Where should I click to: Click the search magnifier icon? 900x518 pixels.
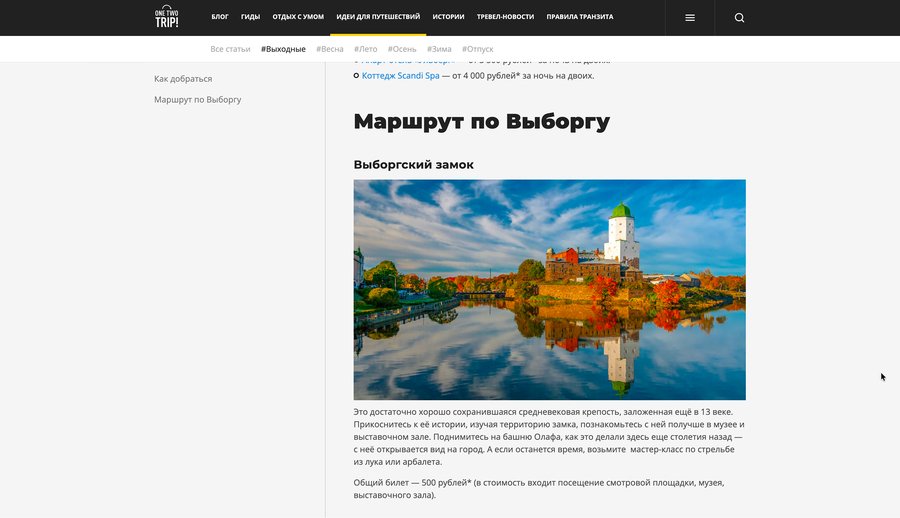[739, 18]
